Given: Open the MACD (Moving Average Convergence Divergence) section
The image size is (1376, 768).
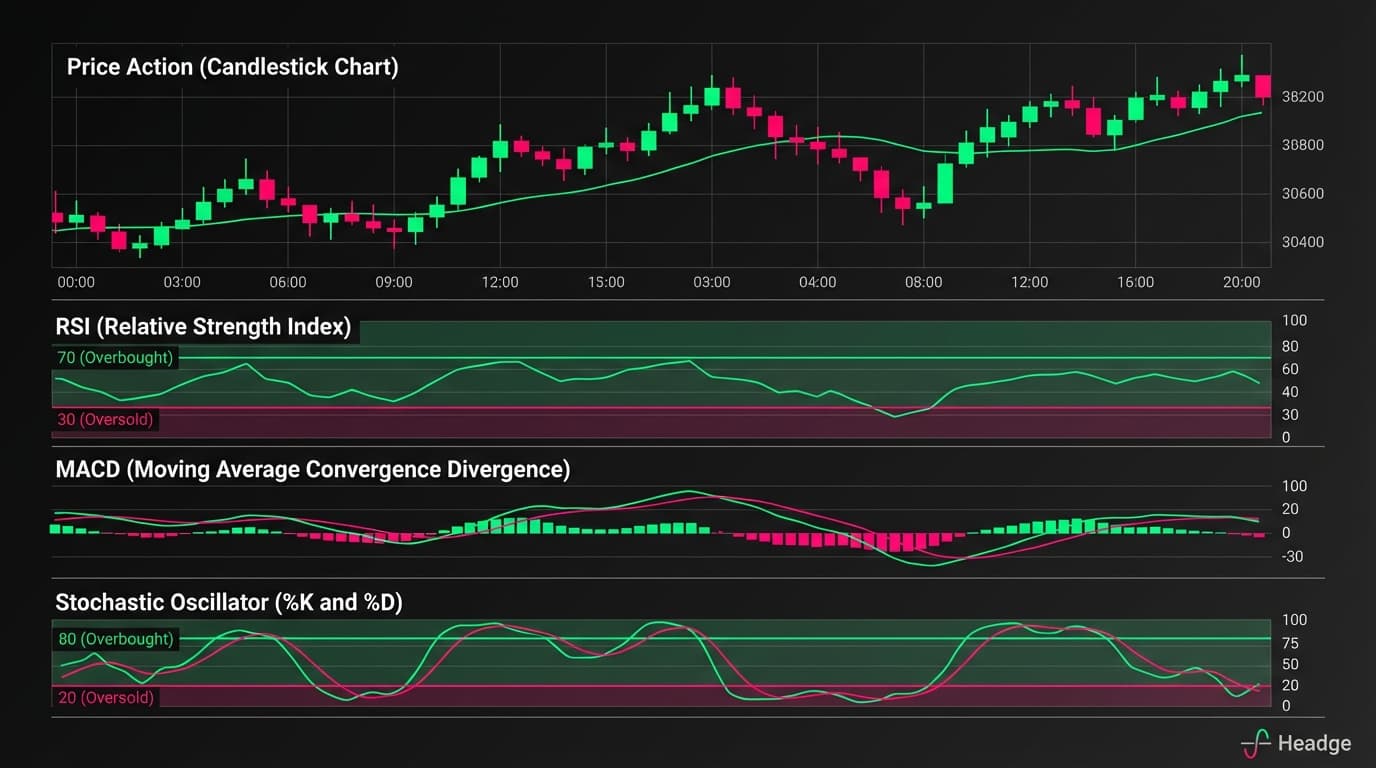Looking at the screenshot, I should (312, 469).
